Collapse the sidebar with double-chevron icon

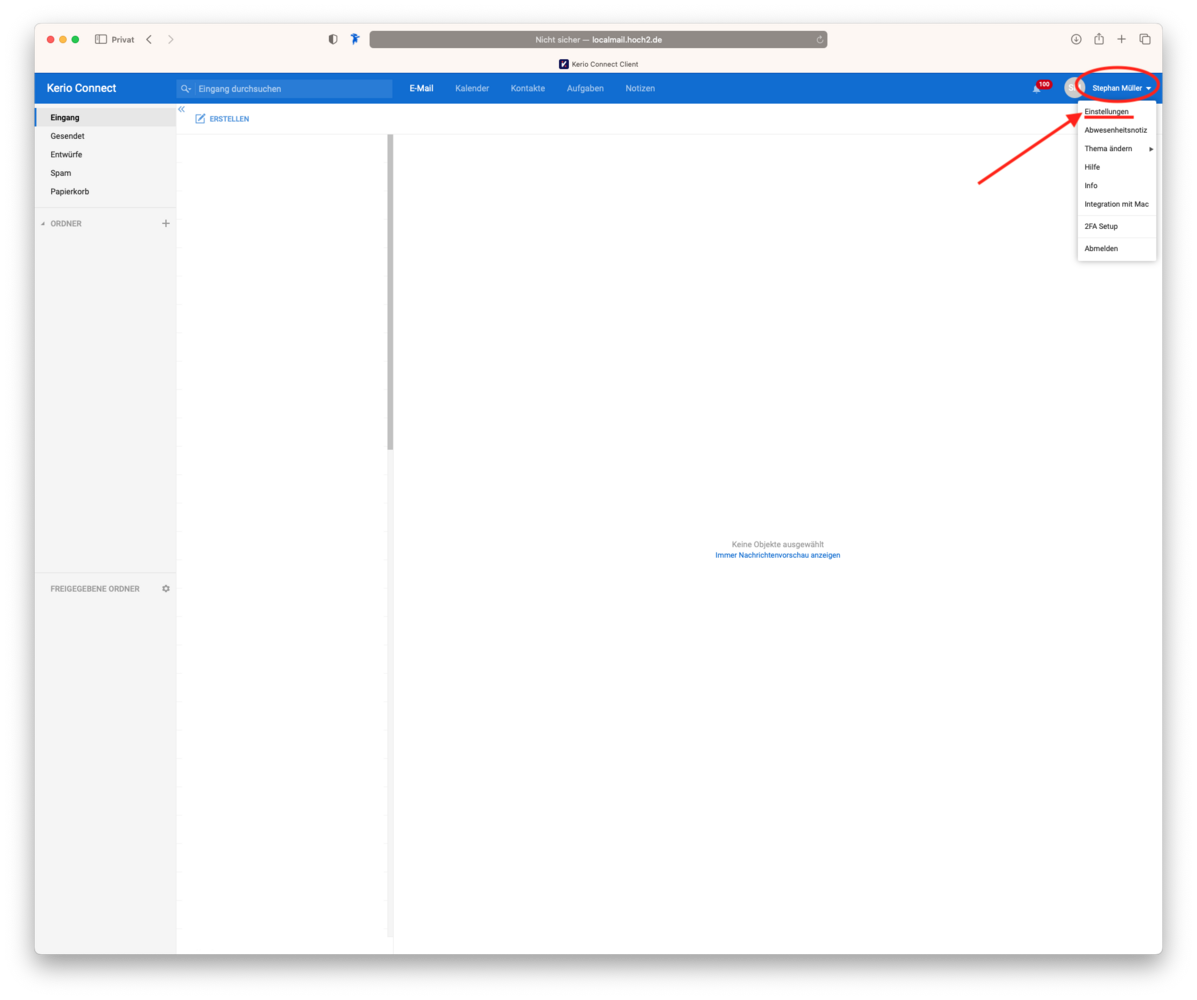click(182, 109)
